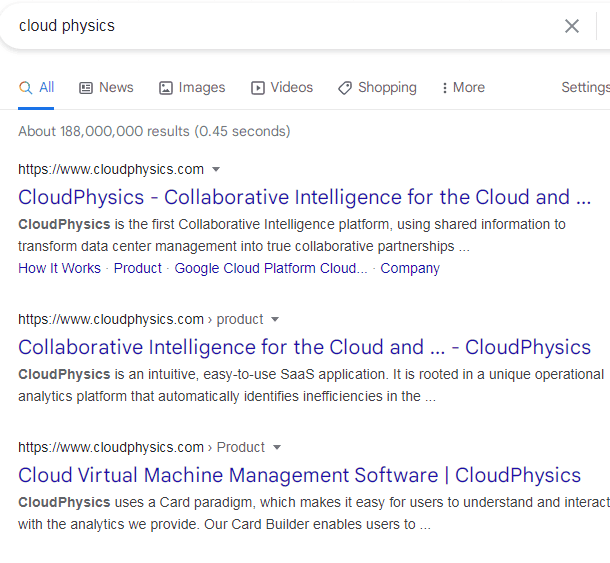
Task: Select the All search tab
Action: pyautogui.click(x=36, y=88)
